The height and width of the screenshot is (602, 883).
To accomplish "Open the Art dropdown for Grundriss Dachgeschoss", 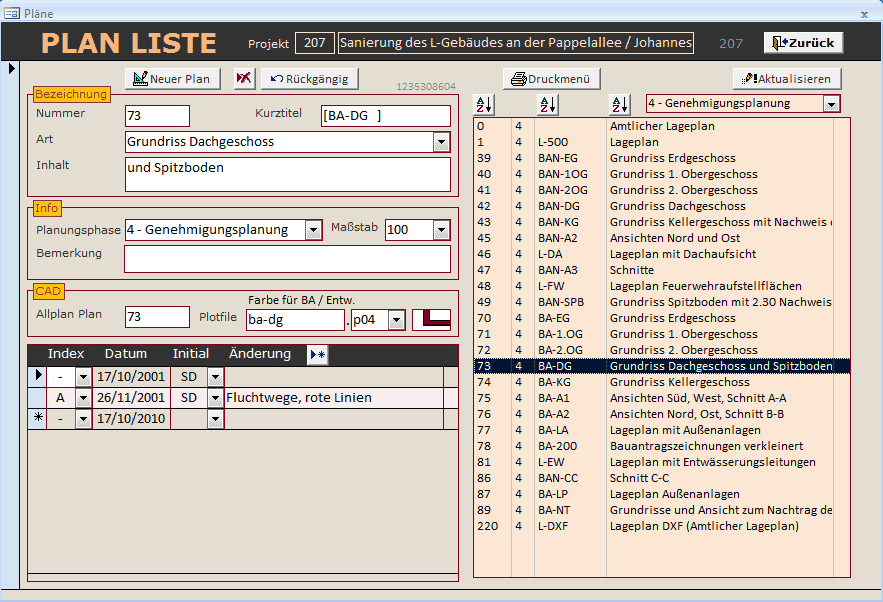I will (x=442, y=142).
